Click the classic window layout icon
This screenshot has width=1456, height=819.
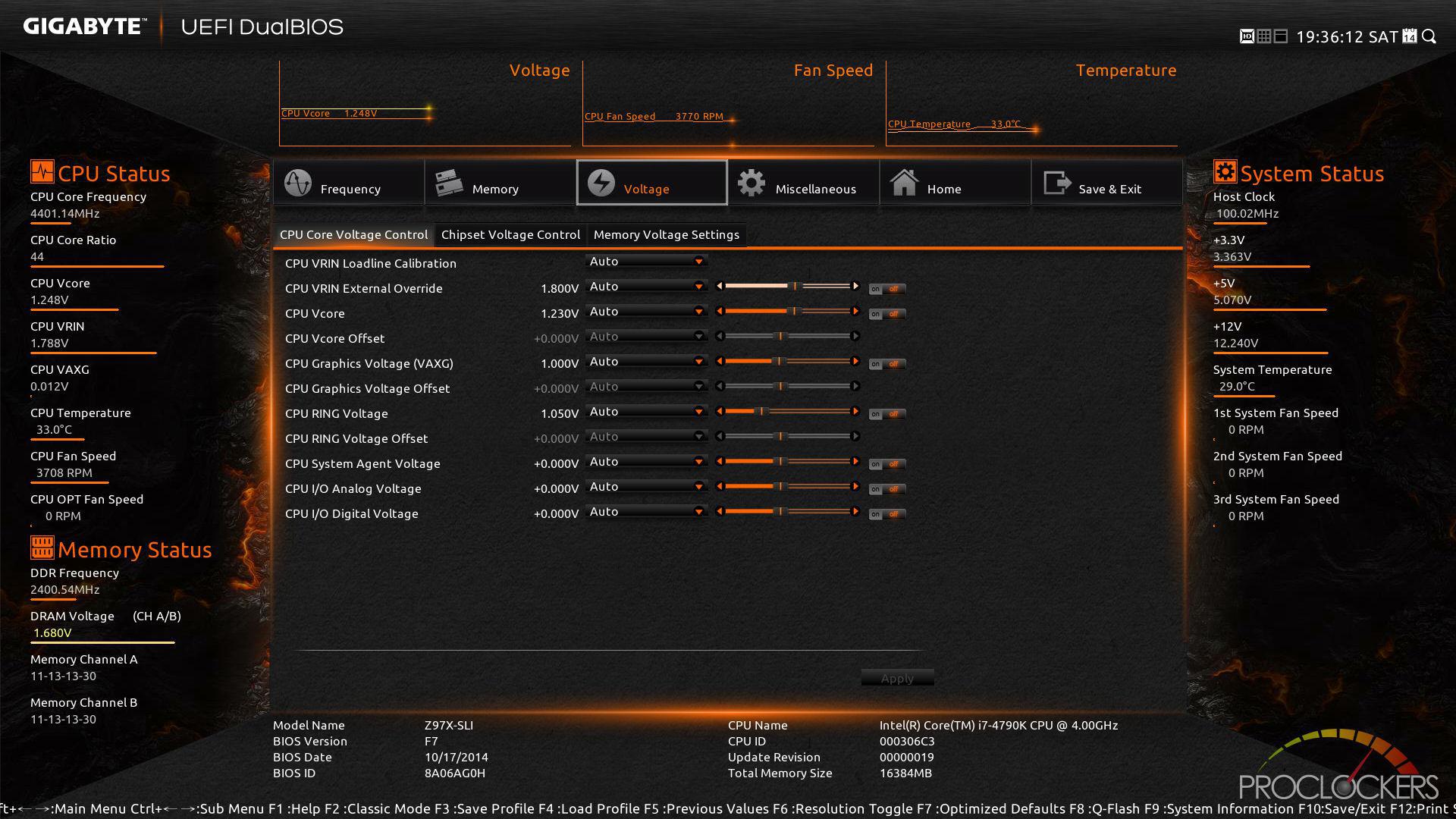coord(1281,36)
